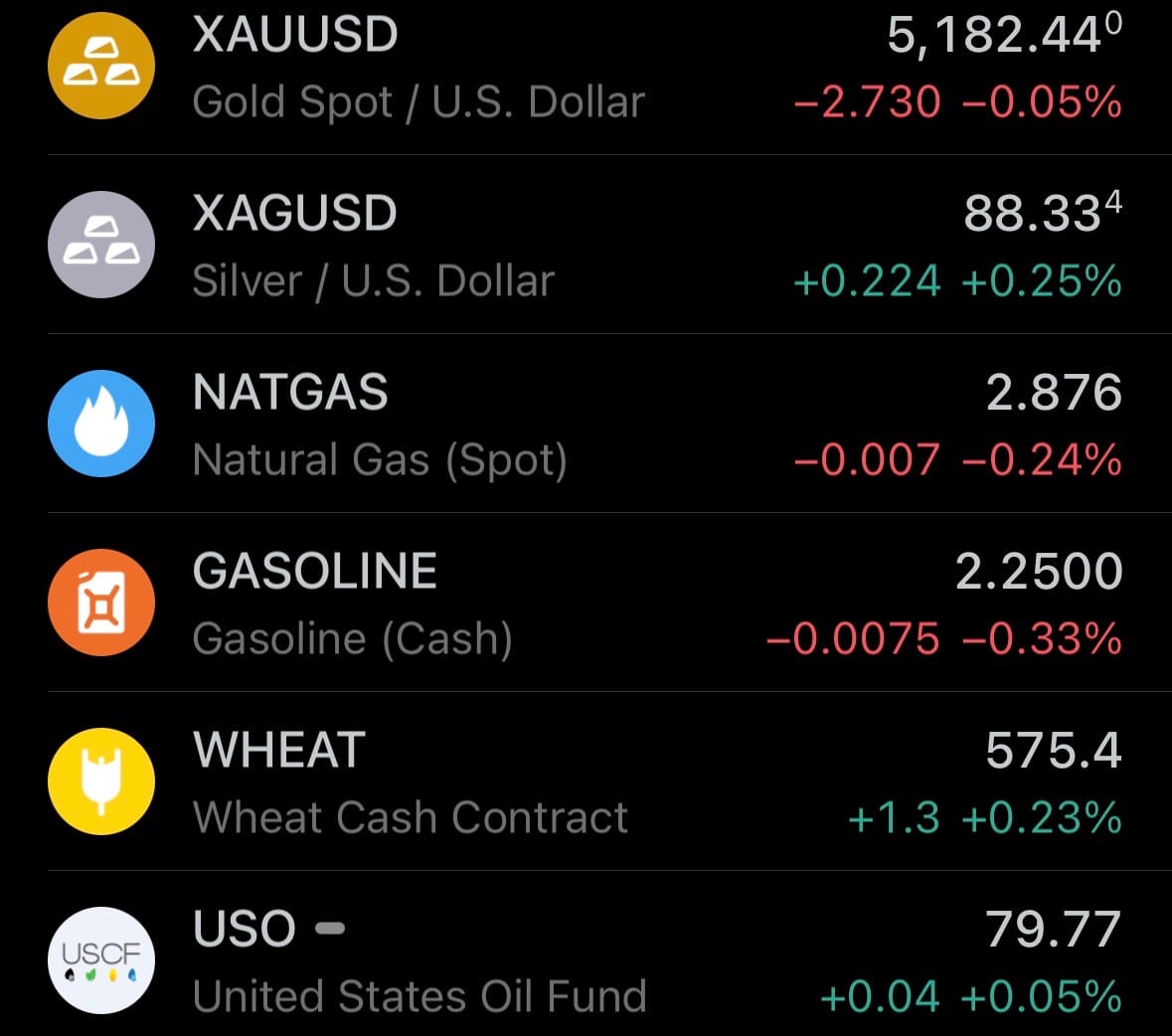Tap the USO price 79.77

[1054, 931]
